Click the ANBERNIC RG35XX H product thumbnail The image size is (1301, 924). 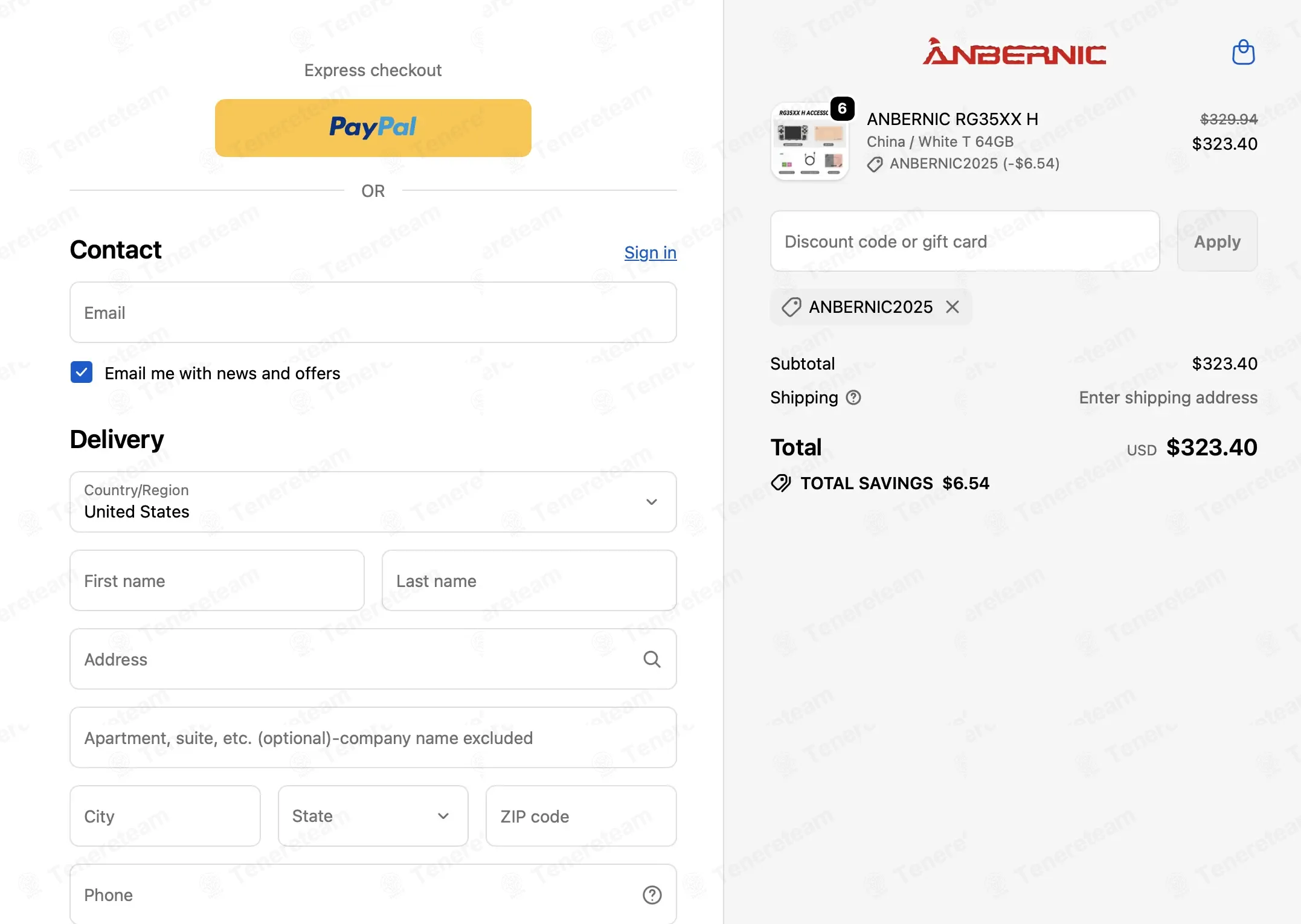pos(810,142)
